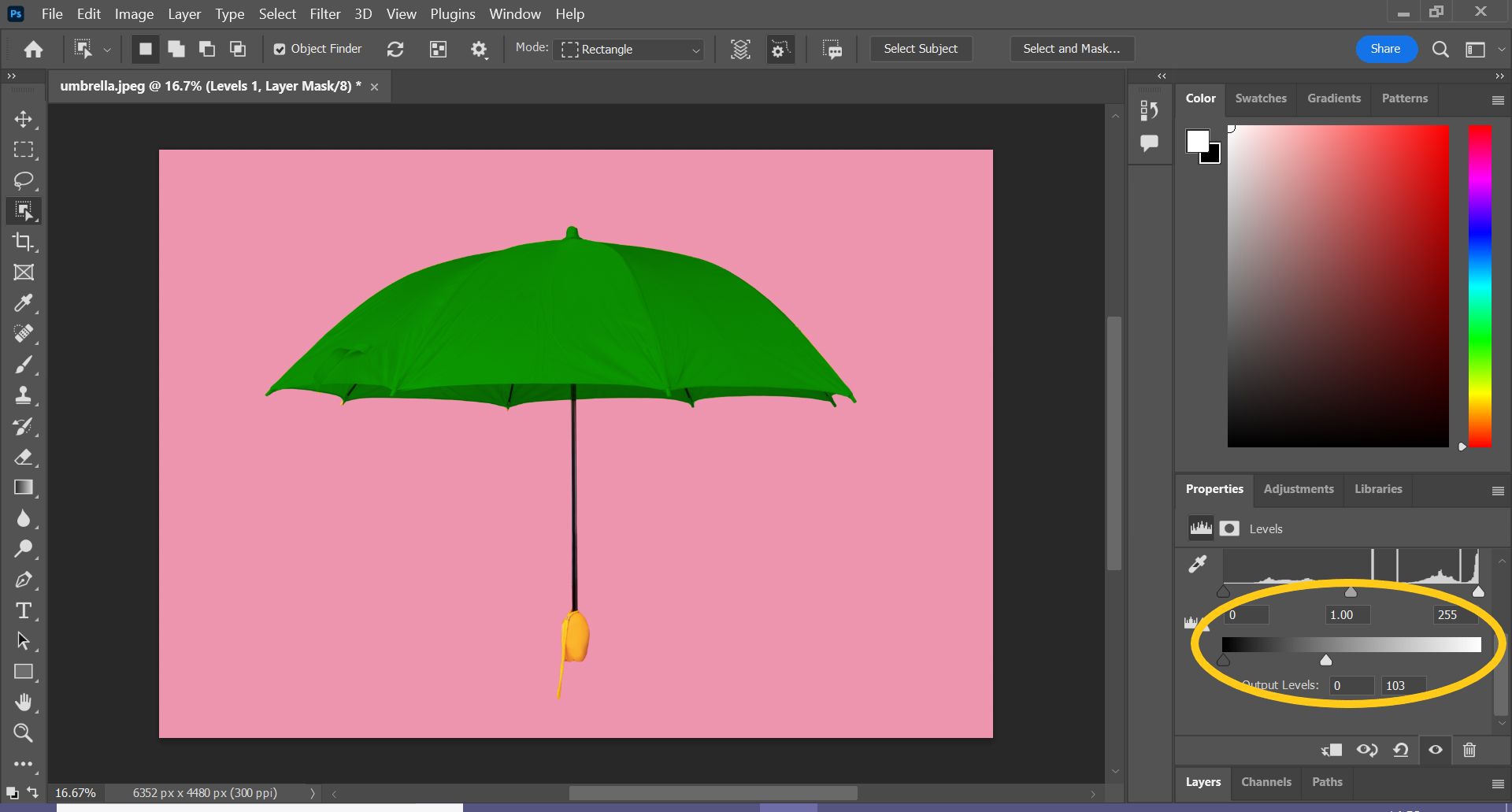Open the Filter menu
Viewport: 1512px width, 812px height.
324,14
